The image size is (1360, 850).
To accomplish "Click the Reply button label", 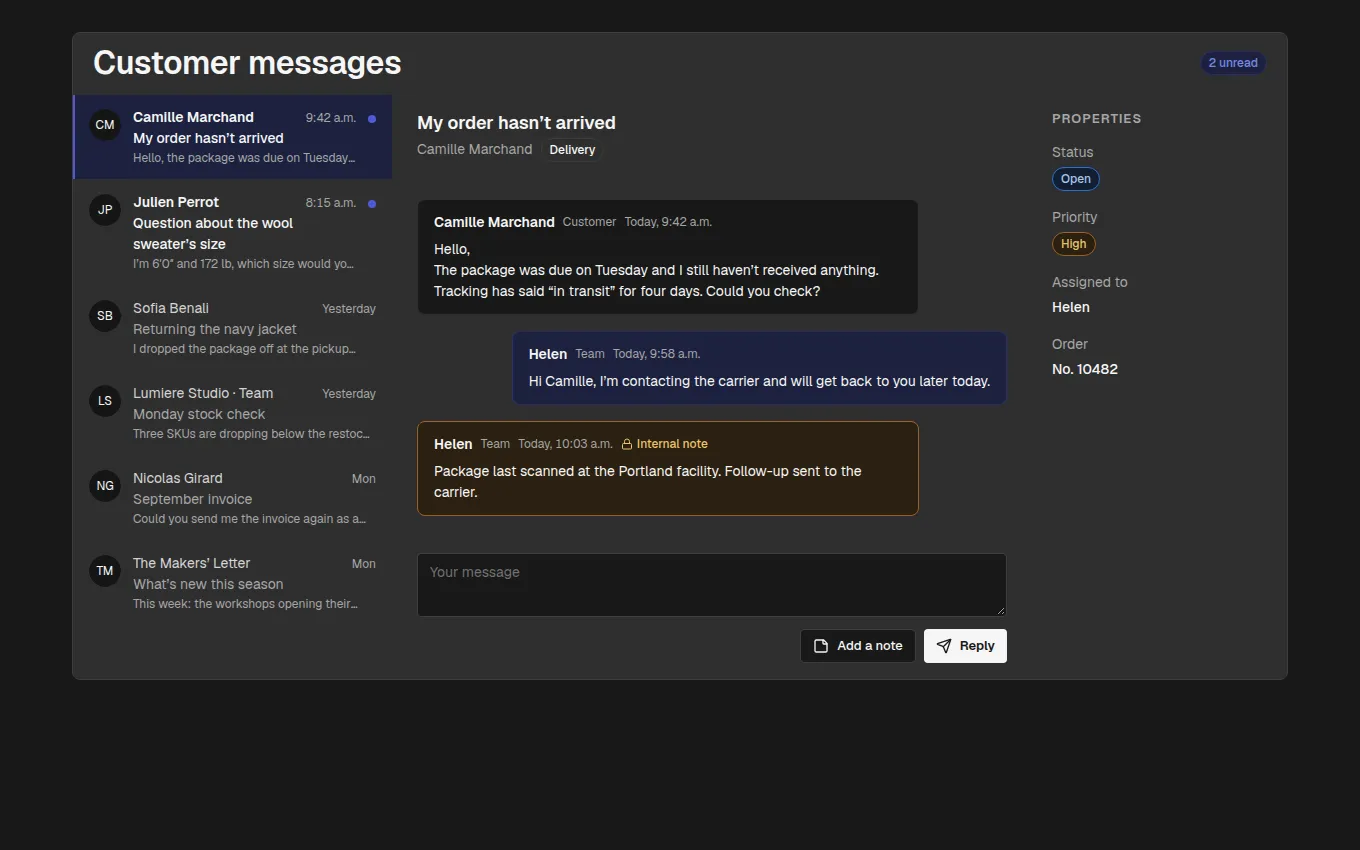I will coord(977,646).
